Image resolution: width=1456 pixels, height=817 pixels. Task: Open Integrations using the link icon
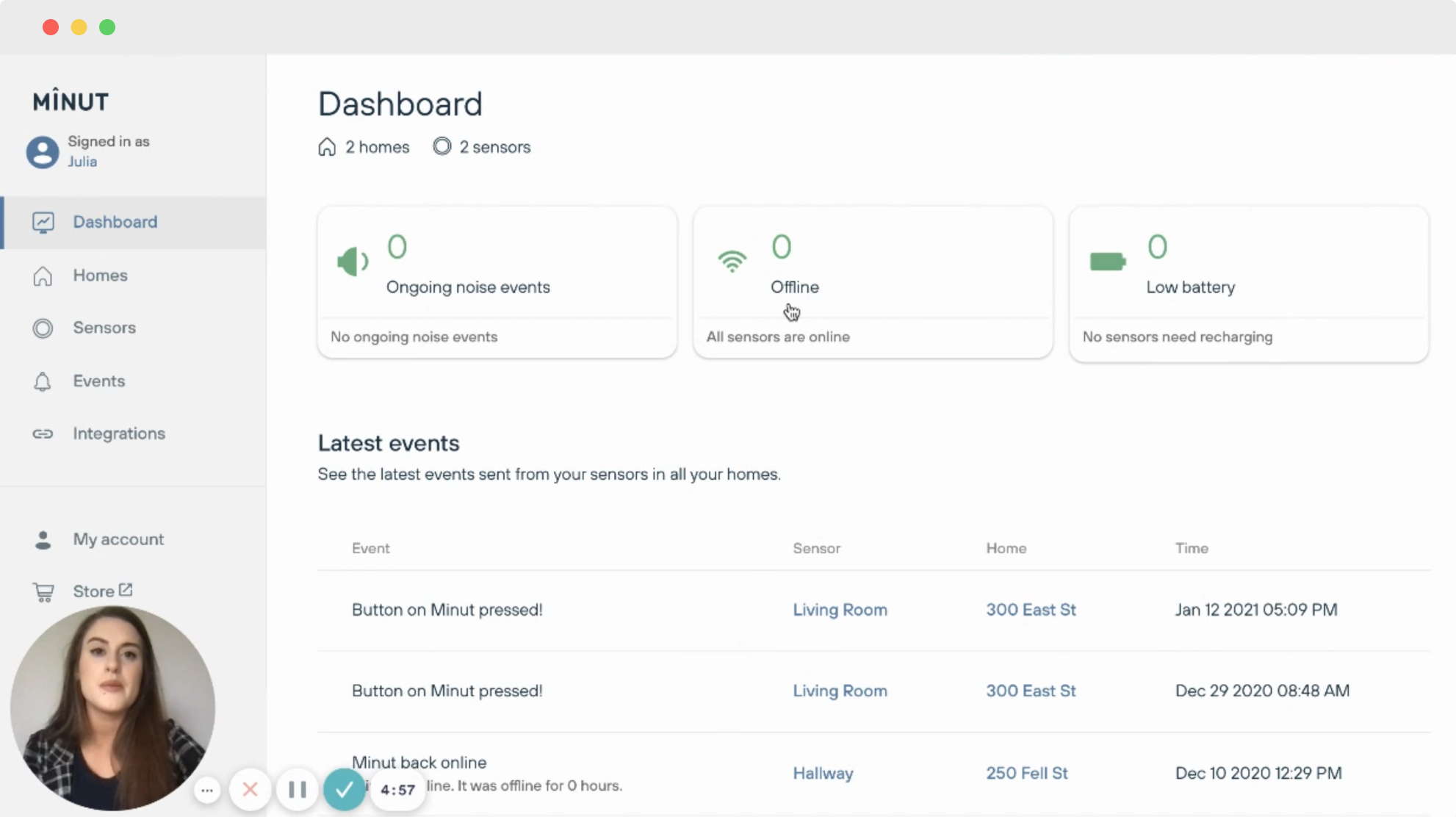(x=43, y=433)
